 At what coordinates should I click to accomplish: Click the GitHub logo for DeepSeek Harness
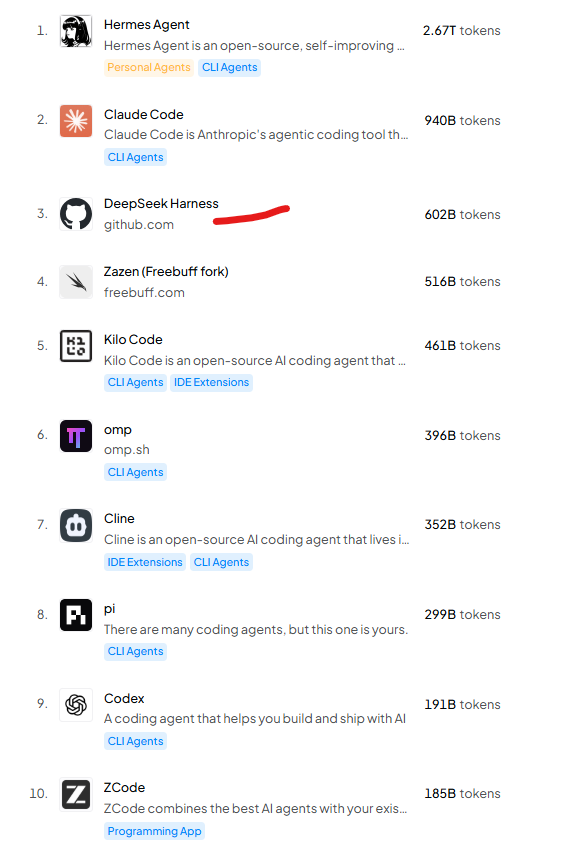(76, 214)
